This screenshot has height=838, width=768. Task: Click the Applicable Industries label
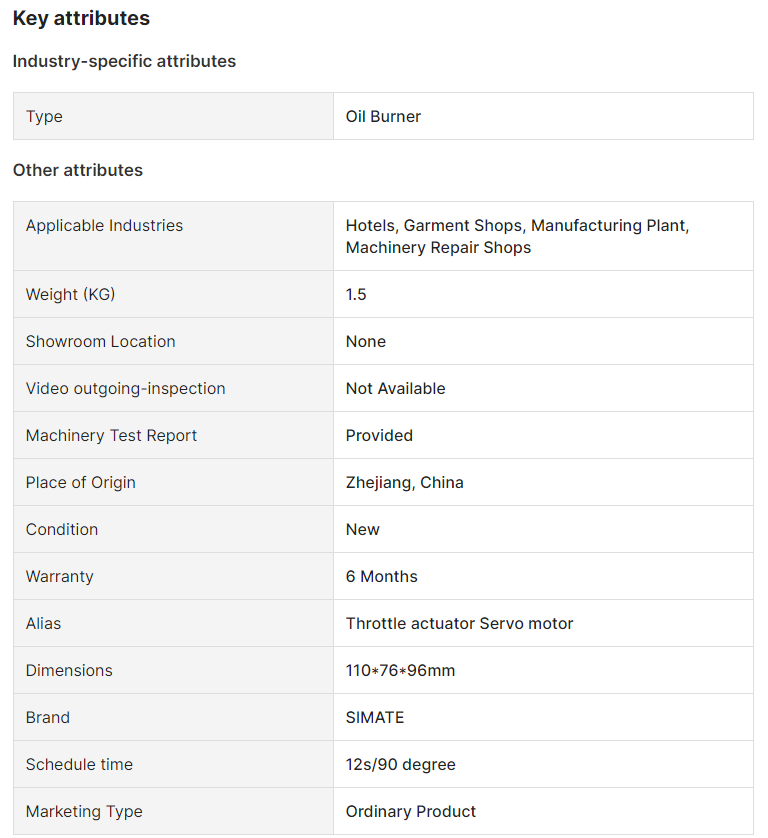[x=104, y=226]
